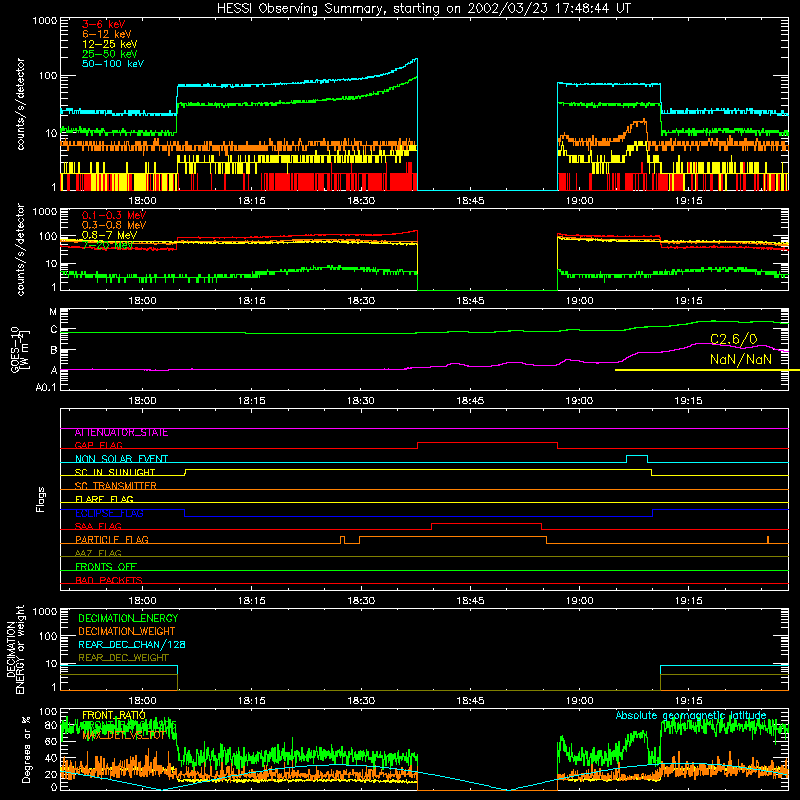The image size is (800, 800).
Task: Select the 0.1-0.3 MeV legend label
Action: pos(114,215)
